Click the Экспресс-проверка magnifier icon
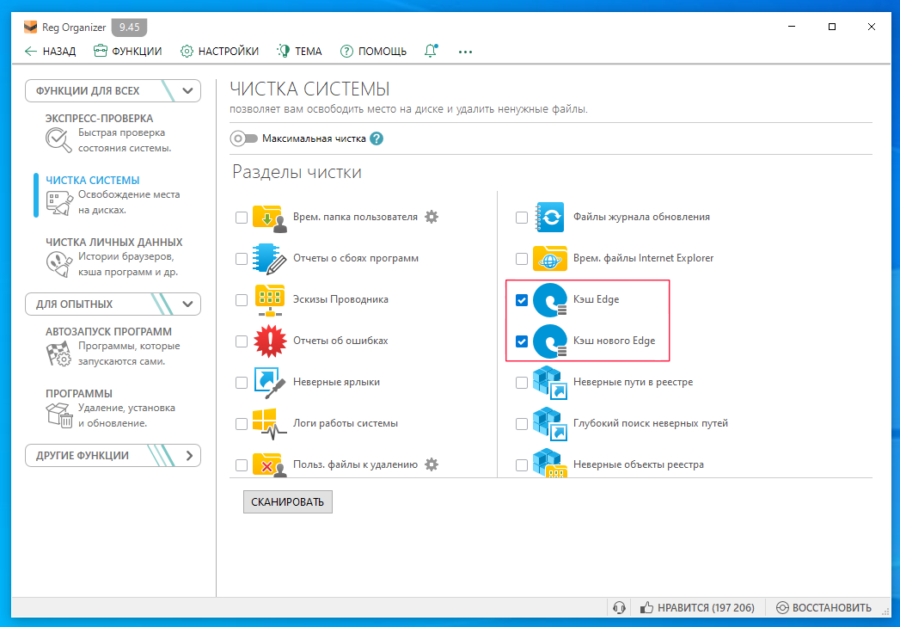Viewport: 900px width, 627px height. coord(59,140)
